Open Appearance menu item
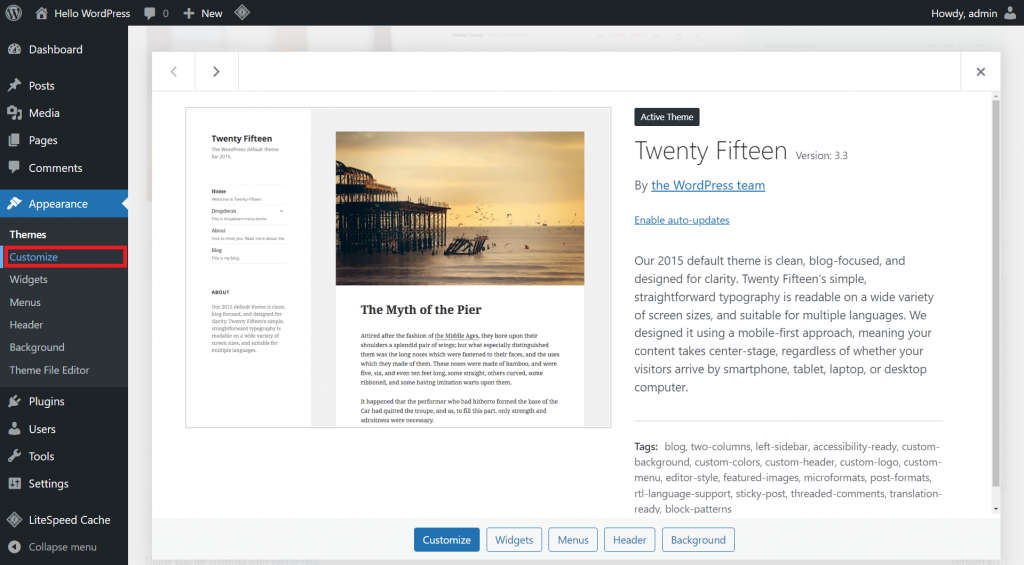The width and height of the screenshot is (1024, 565). (58, 204)
